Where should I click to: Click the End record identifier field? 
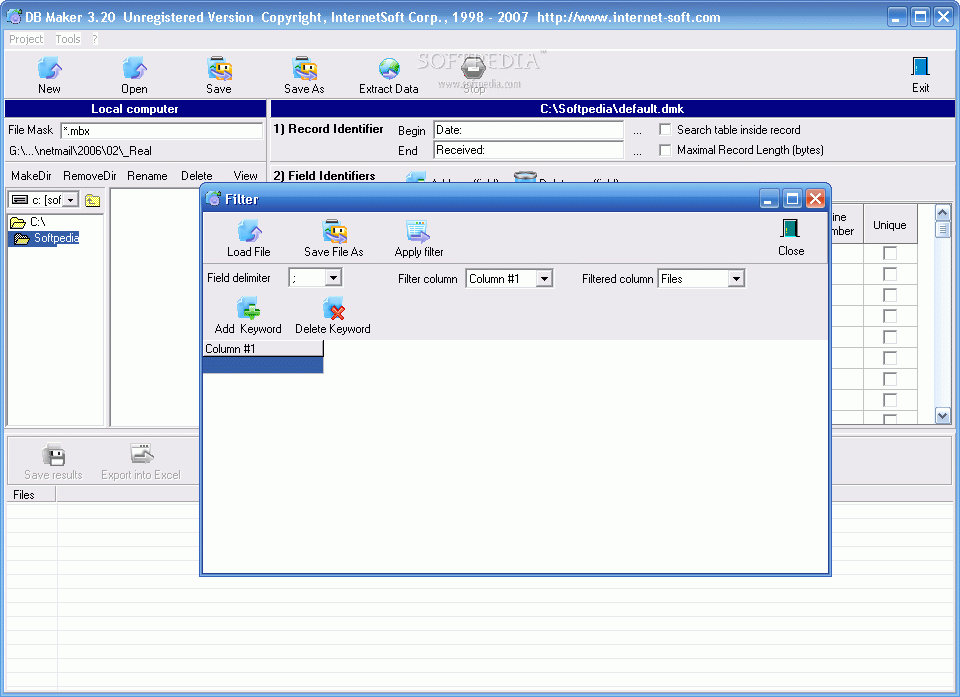(528, 150)
